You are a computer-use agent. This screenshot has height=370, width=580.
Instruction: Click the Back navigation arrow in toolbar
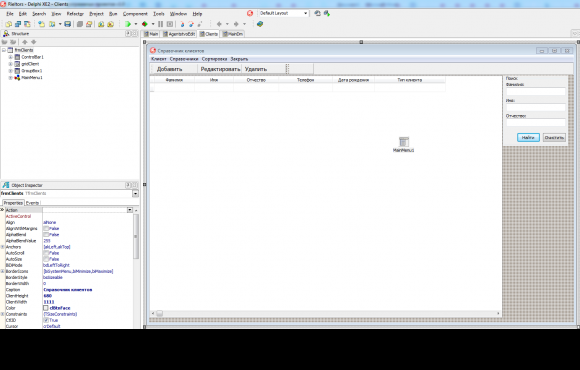coord(219,24)
